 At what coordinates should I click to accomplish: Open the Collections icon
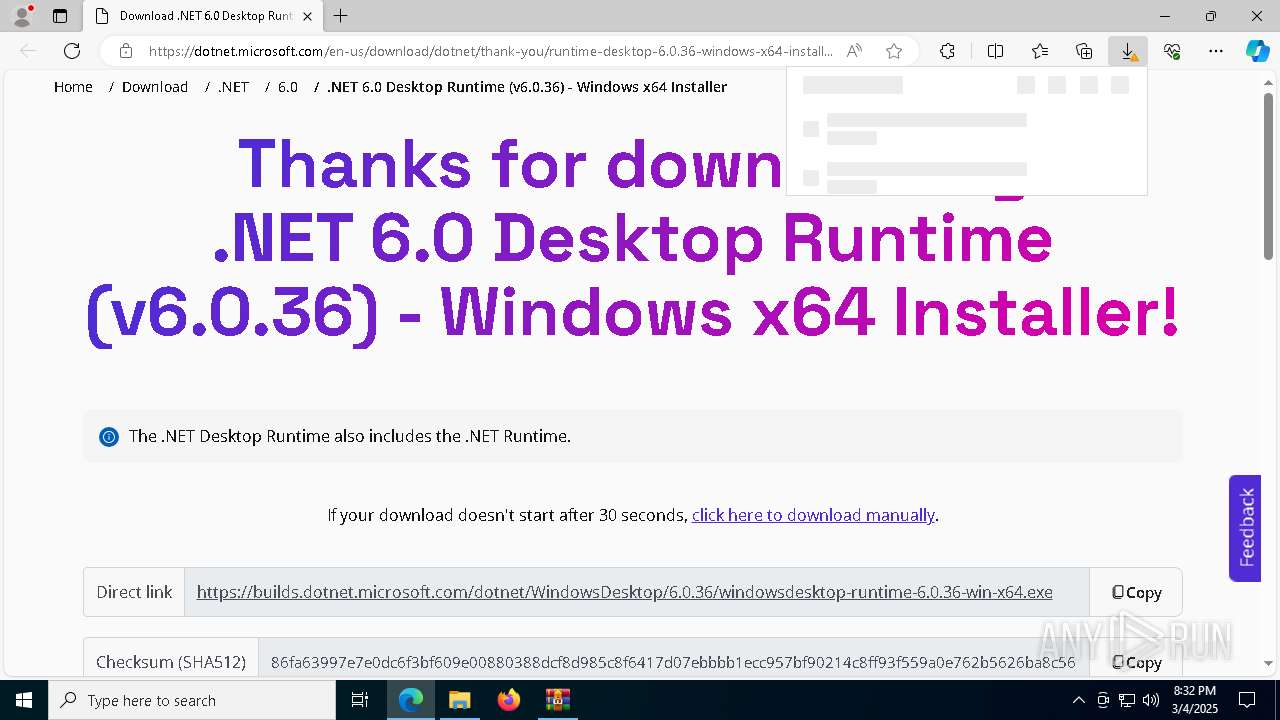1084,51
